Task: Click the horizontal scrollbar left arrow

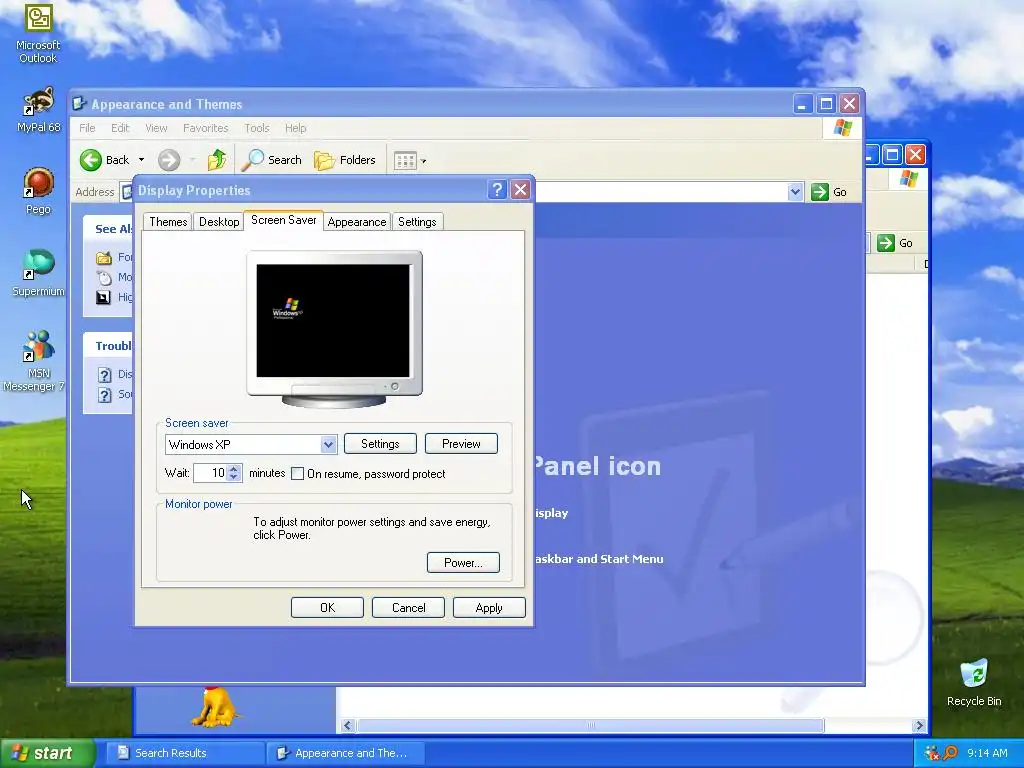Action: 347,726
